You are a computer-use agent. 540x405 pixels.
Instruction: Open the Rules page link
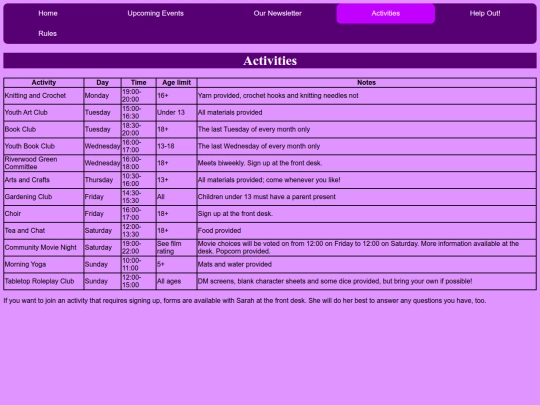pyautogui.click(x=48, y=33)
